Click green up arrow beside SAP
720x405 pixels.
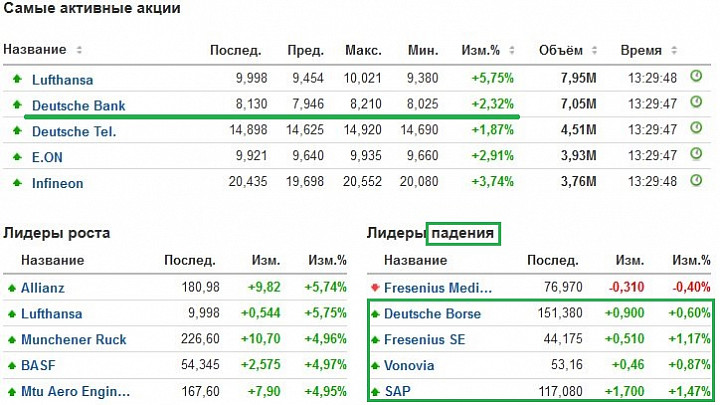pos(375,392)
